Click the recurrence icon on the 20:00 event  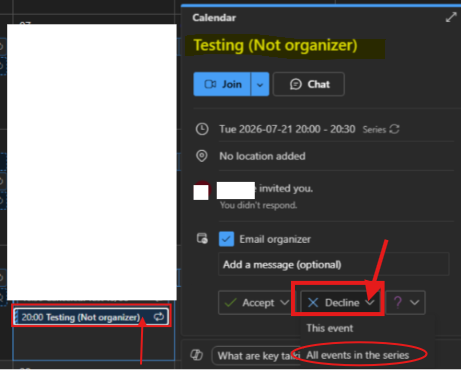(159, 317)
